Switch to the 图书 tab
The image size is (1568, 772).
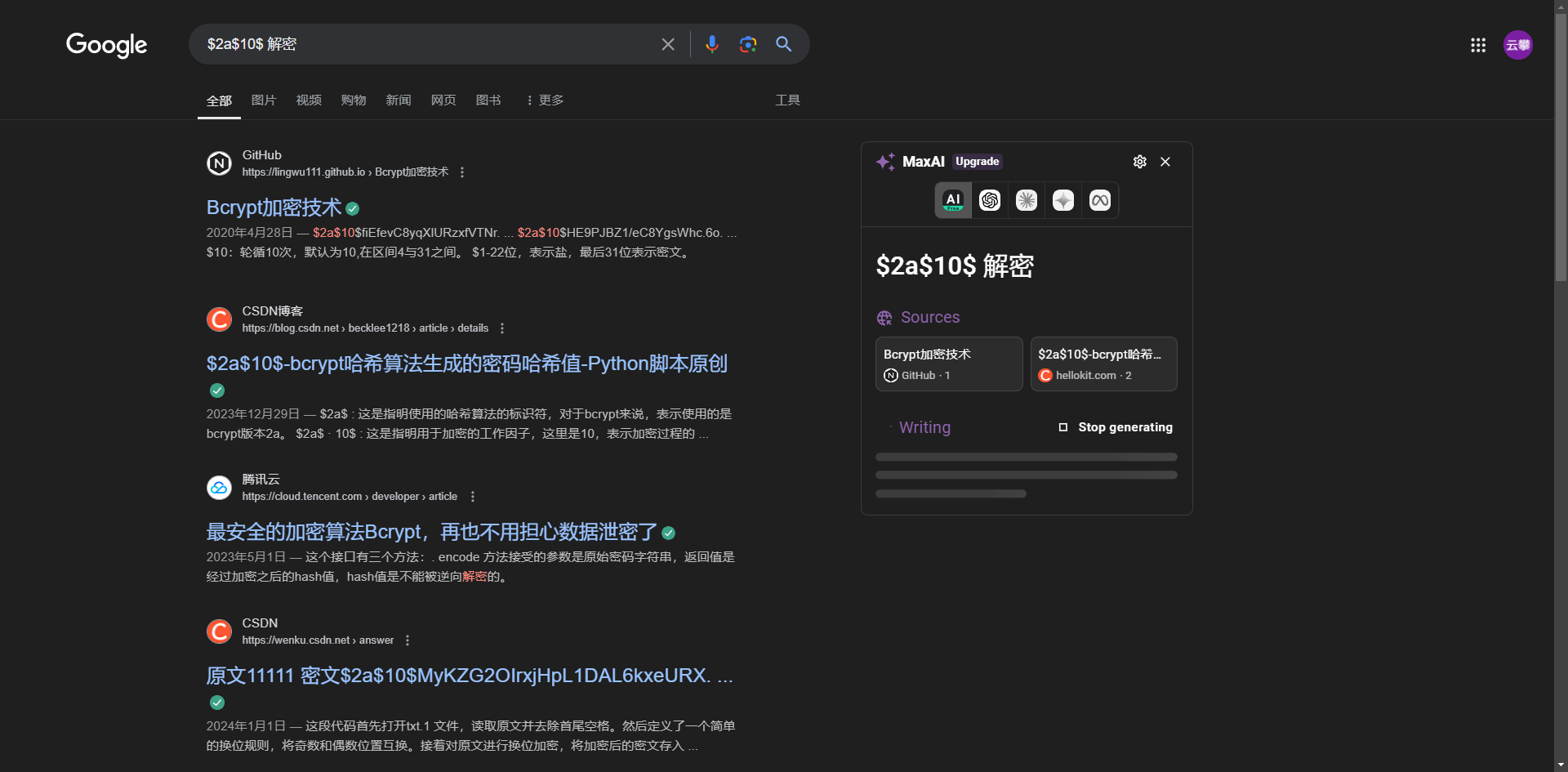tap(488, 100)
